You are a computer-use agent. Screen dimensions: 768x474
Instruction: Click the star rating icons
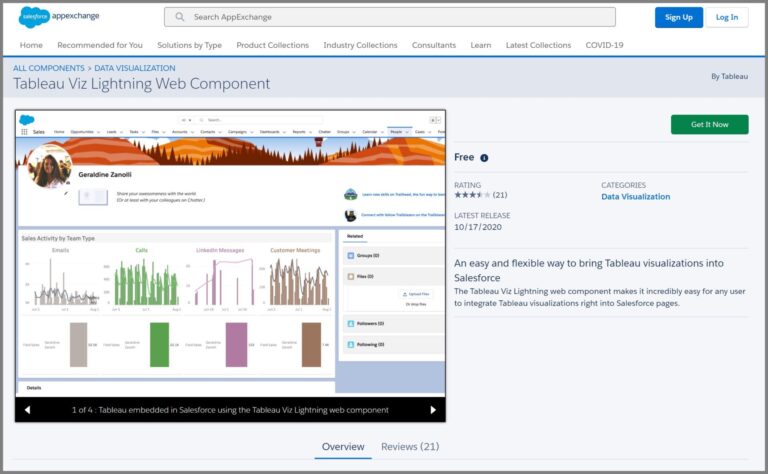pyautogui.click(x=472, y=195)
